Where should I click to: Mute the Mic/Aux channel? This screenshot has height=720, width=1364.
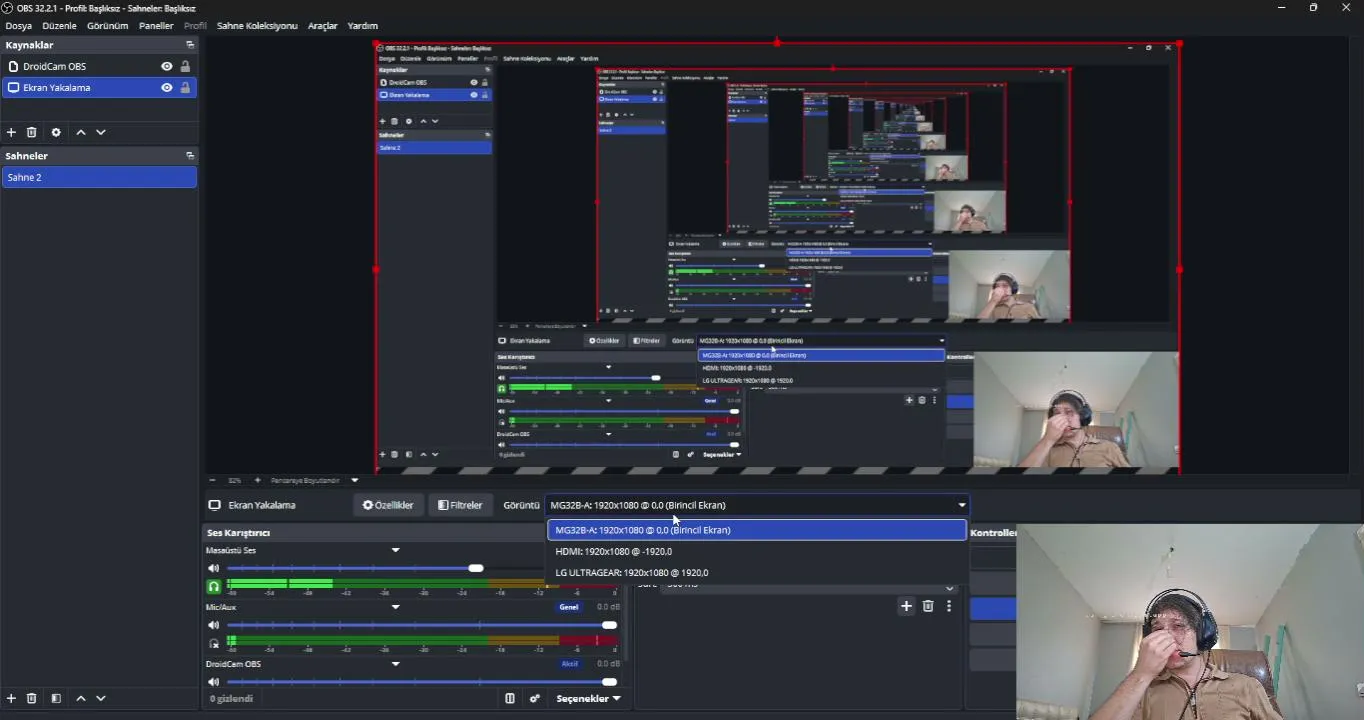pos(213,625)
